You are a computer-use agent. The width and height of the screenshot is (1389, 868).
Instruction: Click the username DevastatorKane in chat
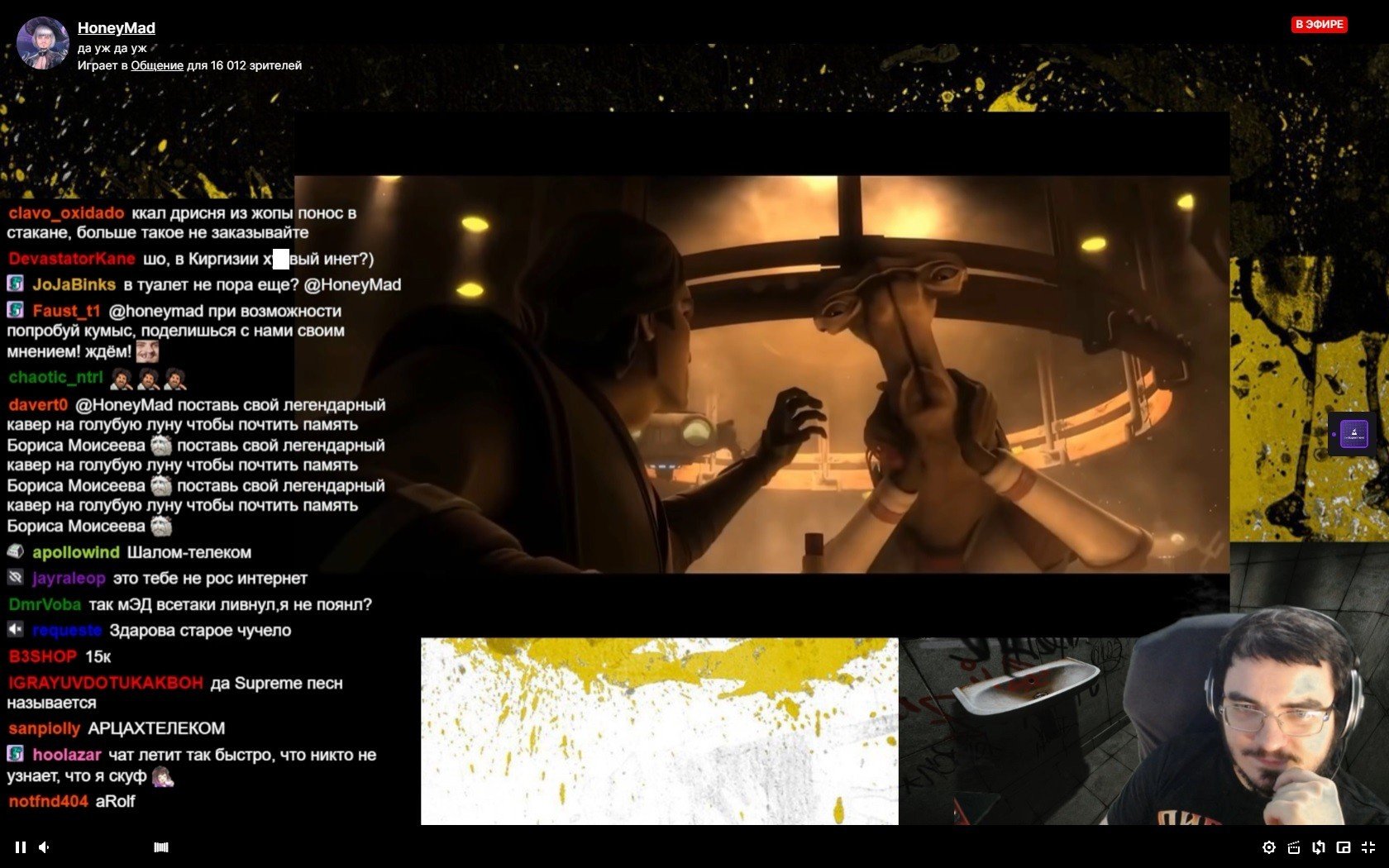click(x=72, y=259)
